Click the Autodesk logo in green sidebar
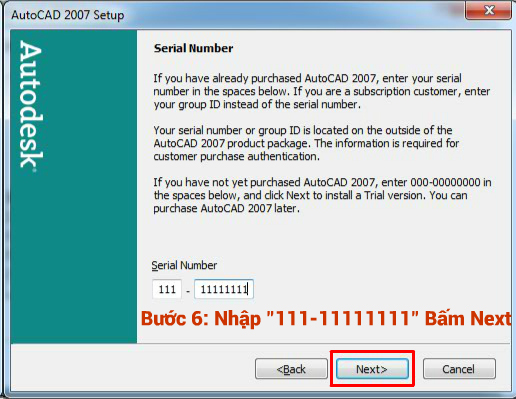Image resolution: width=516 pixels, height=399 pixels. pyautogui.click(x=31, y=106)
